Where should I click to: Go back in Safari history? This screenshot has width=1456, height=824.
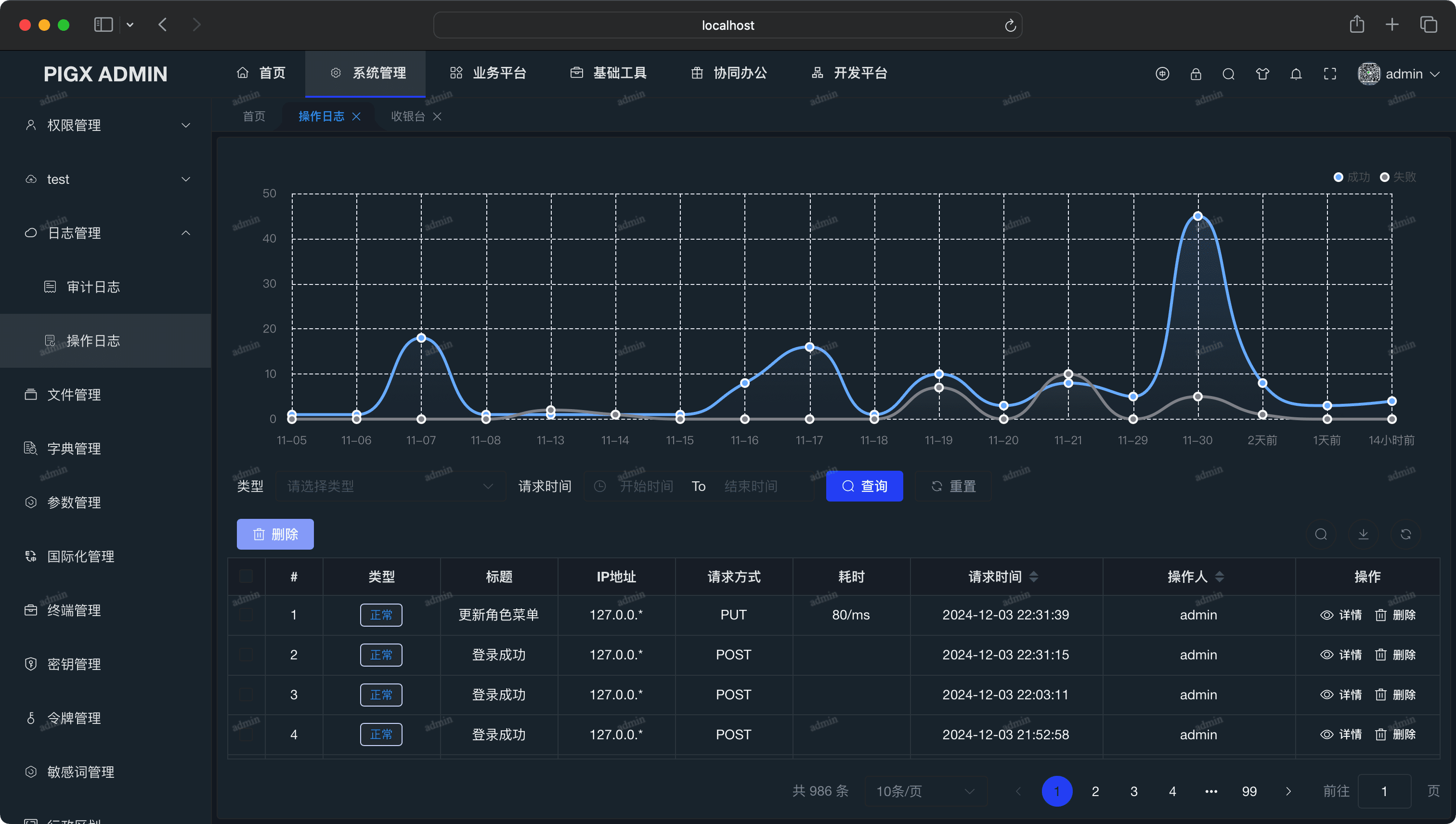point(163,25)
